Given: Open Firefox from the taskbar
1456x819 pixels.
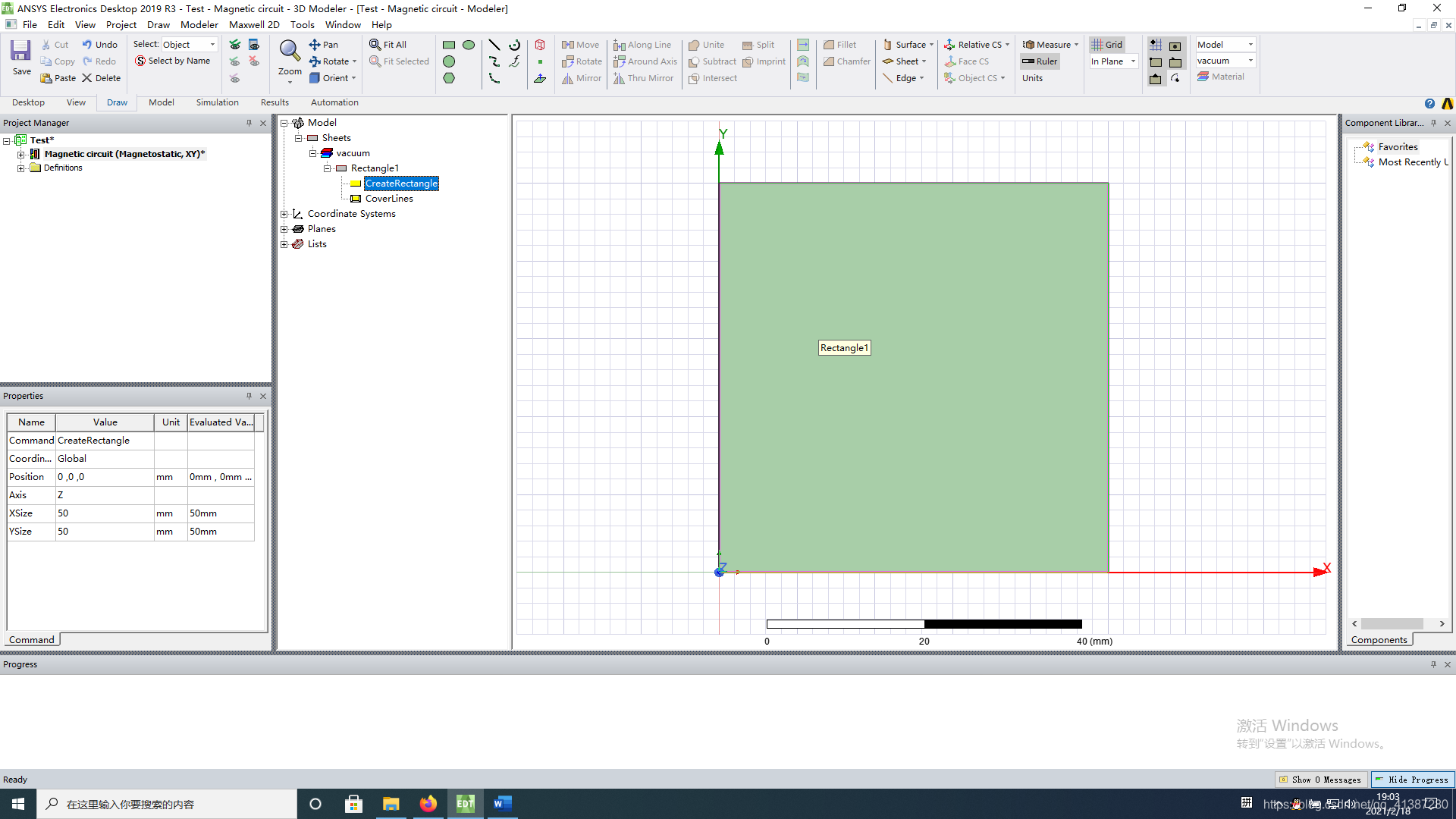Looking at the screenshot, I should pyautogui.click(x=428, y=804).
